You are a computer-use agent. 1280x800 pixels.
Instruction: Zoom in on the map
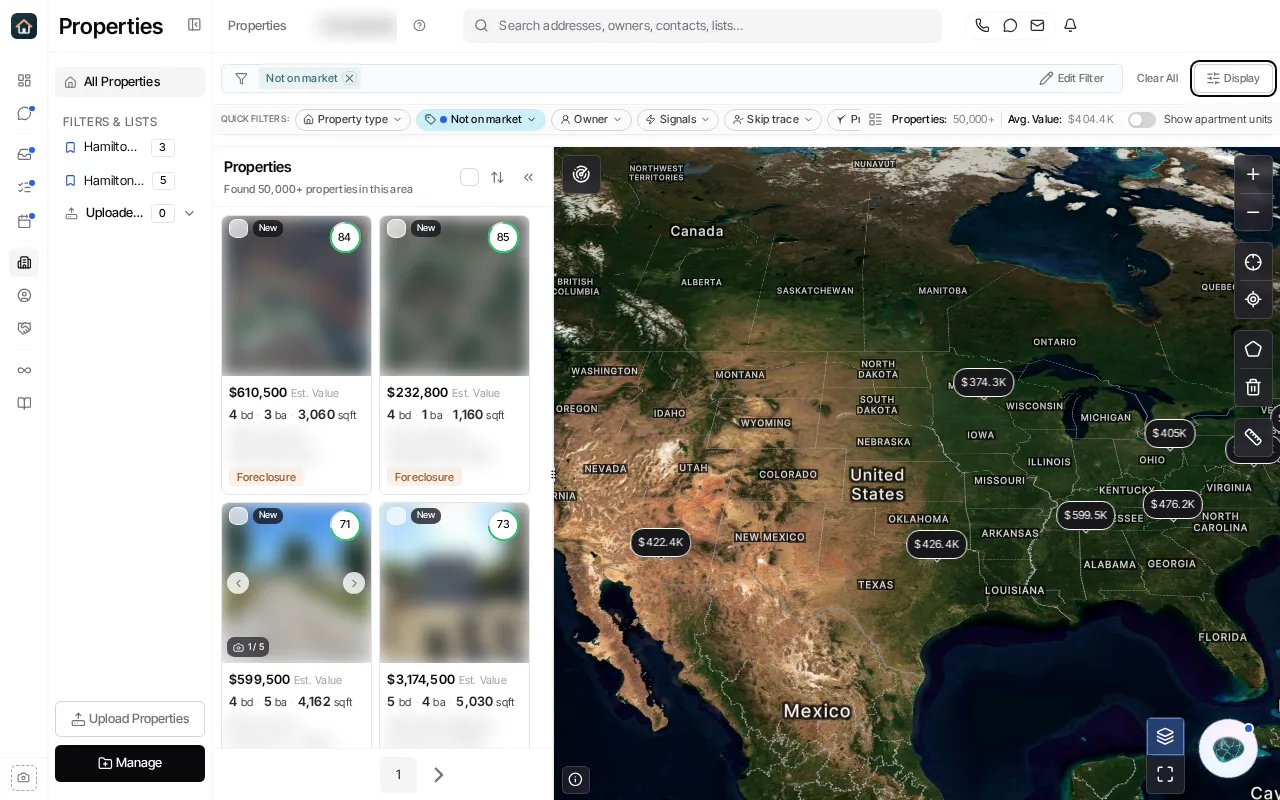1253,174
